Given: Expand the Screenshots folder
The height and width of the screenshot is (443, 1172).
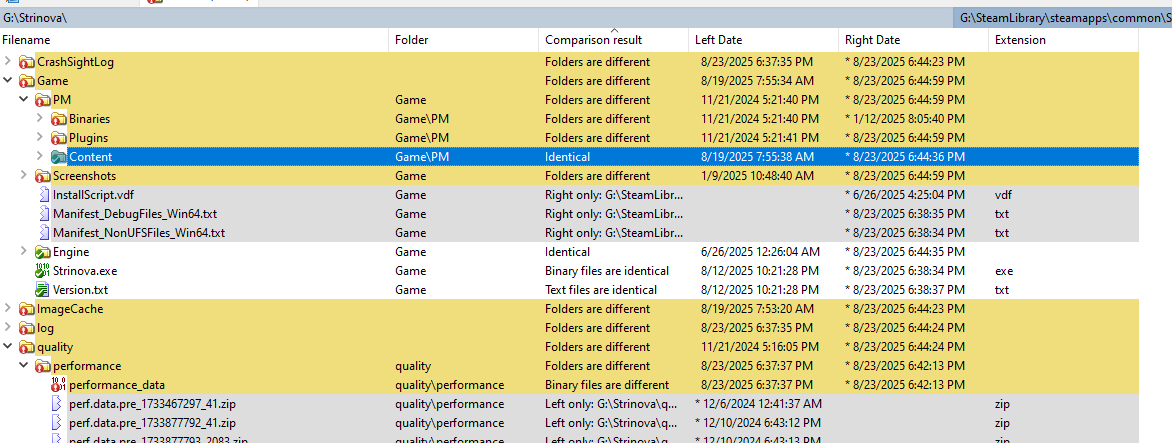Looking at the screenshot, I should click(x=24, y=176).
